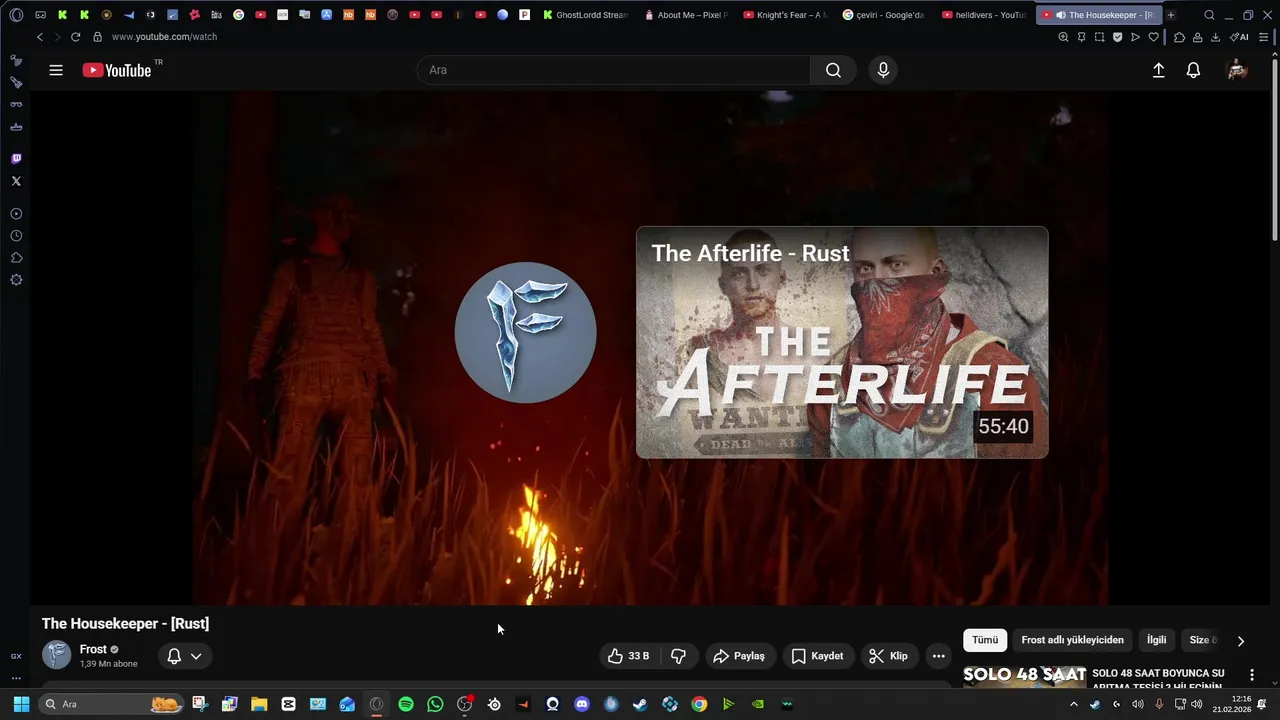Open the Twitch sidebar panel
Screen dimensions: 1280x720
(x=16, y=159)
